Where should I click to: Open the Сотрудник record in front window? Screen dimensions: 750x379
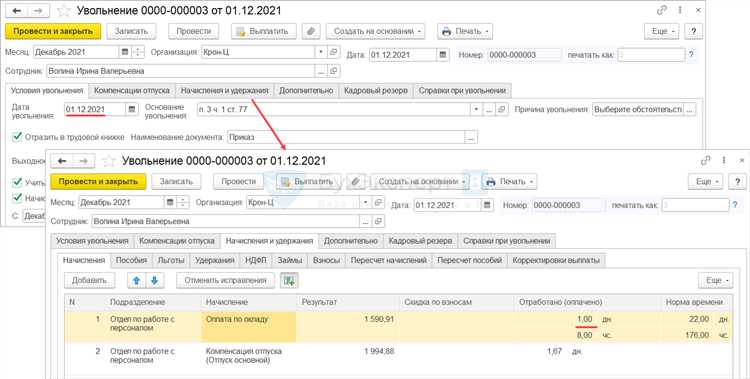pos(378,221)
